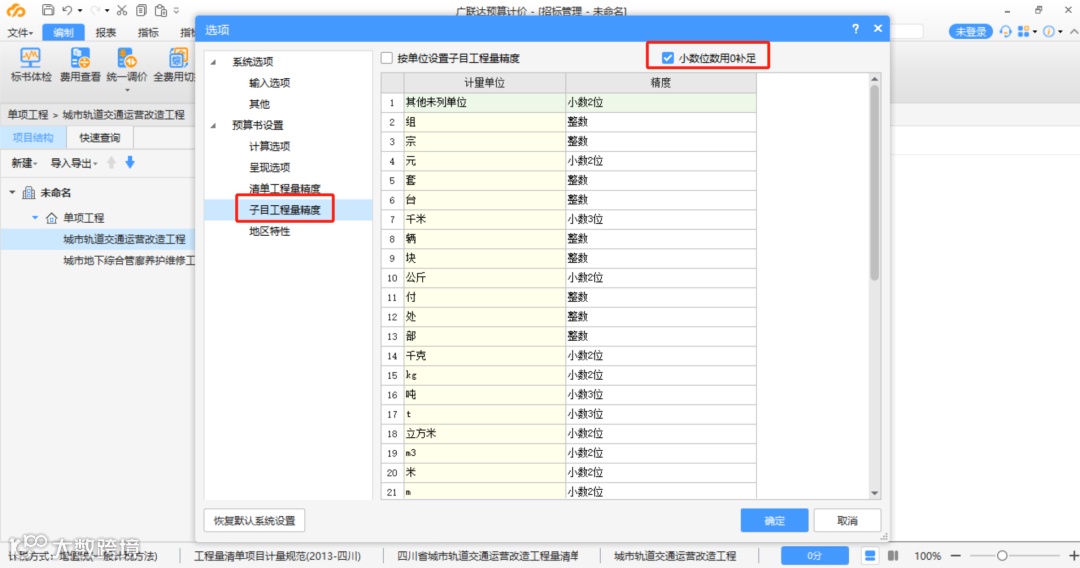Select 地区特性 in the options tree
Screen dimensions: 1080x568
[269, 231]
